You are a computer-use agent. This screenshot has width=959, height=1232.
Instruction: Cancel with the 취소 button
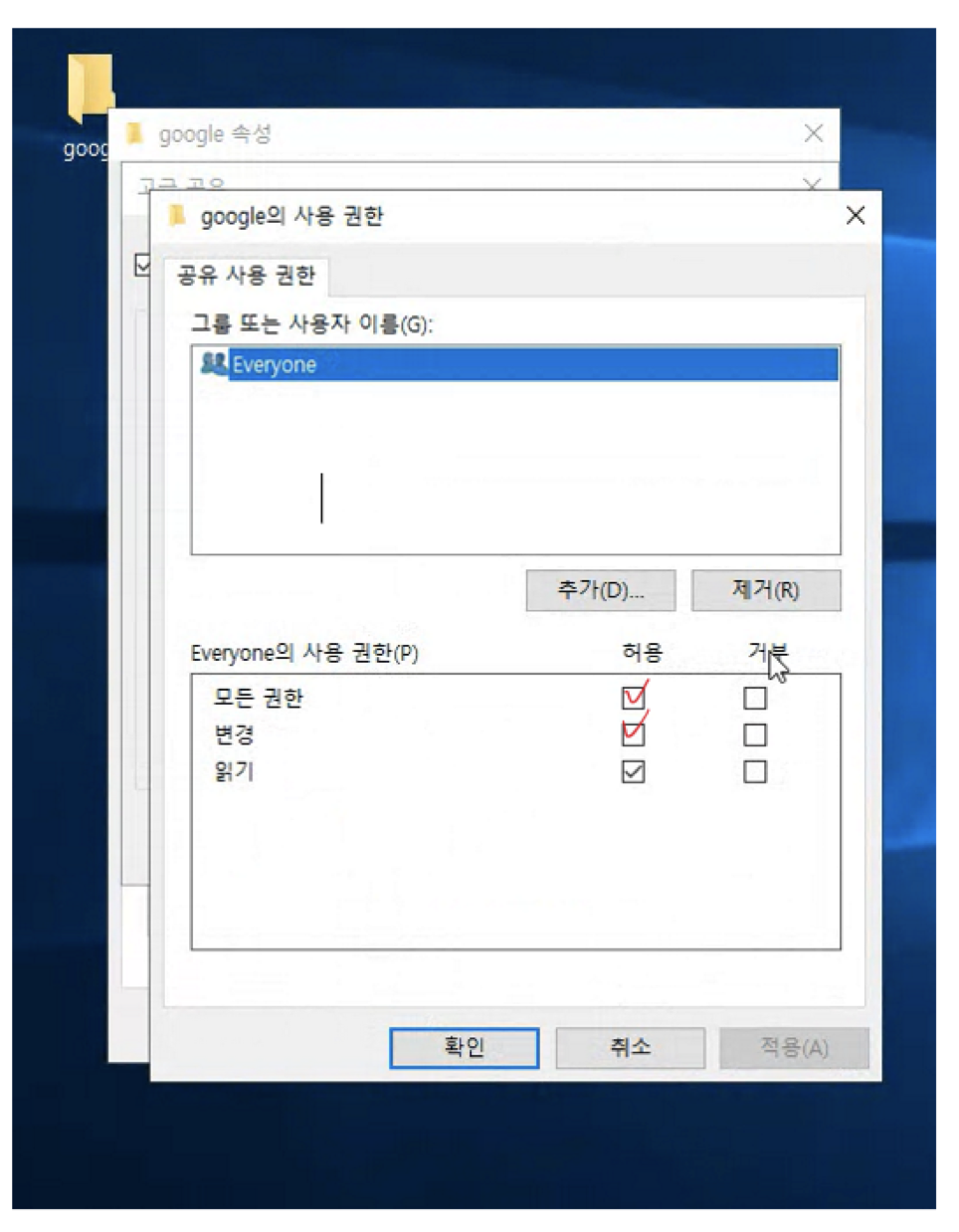point(631,1048)
